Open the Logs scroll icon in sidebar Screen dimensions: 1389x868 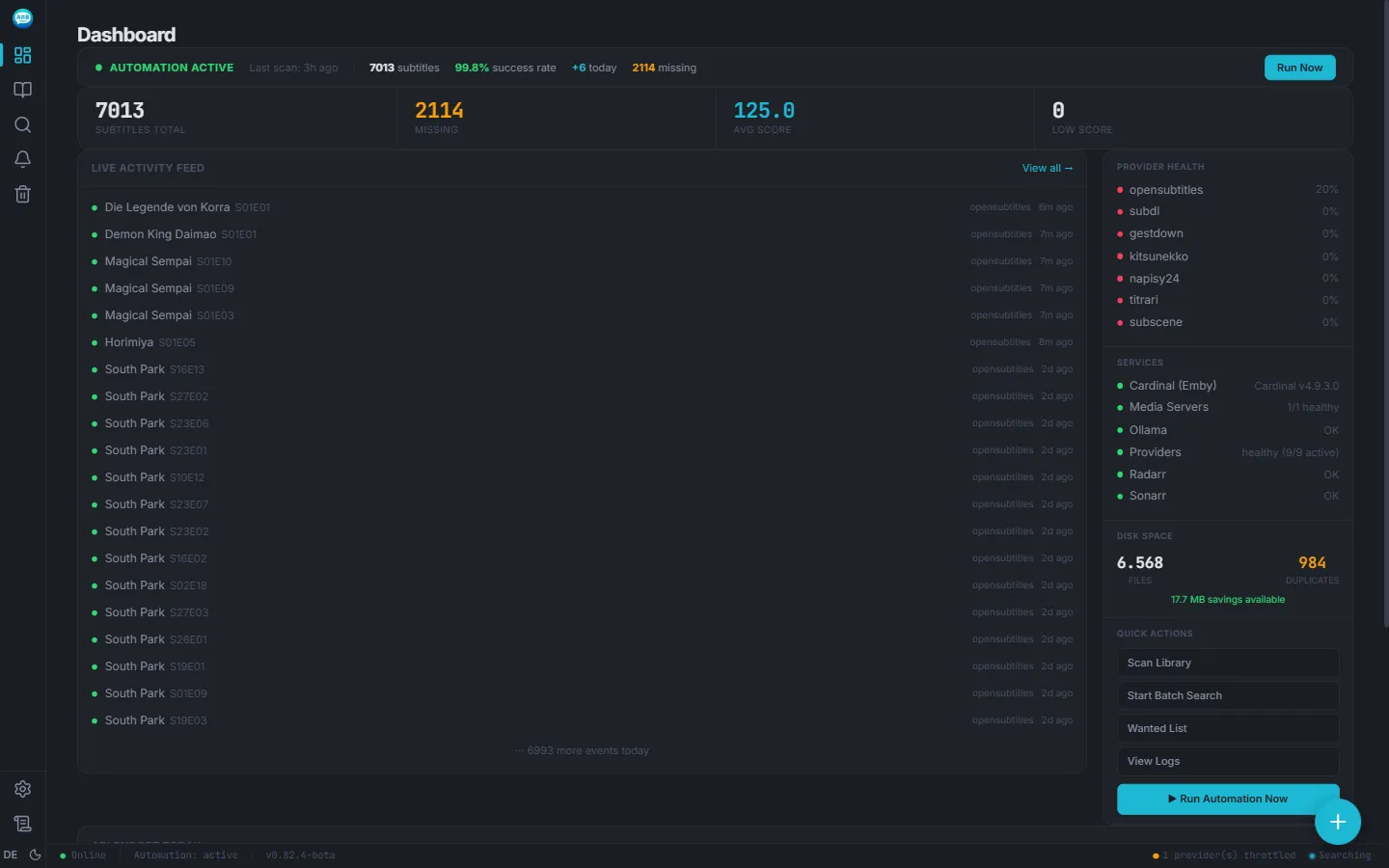coord(22,824)
